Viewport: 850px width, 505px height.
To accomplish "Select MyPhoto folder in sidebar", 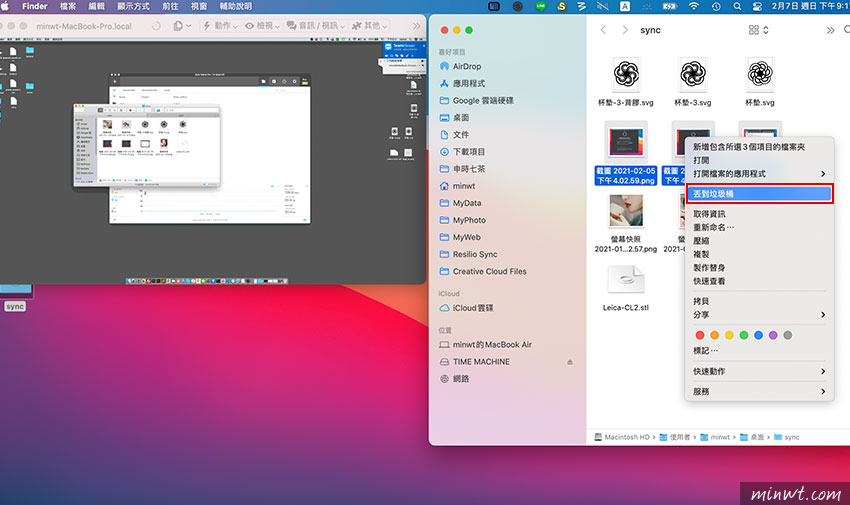I will point(462,220).
